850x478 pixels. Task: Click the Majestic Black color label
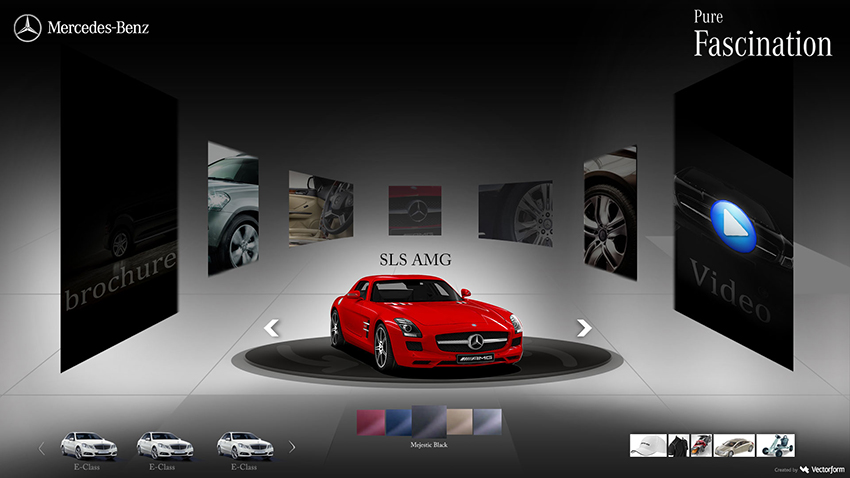coord(429,445)
